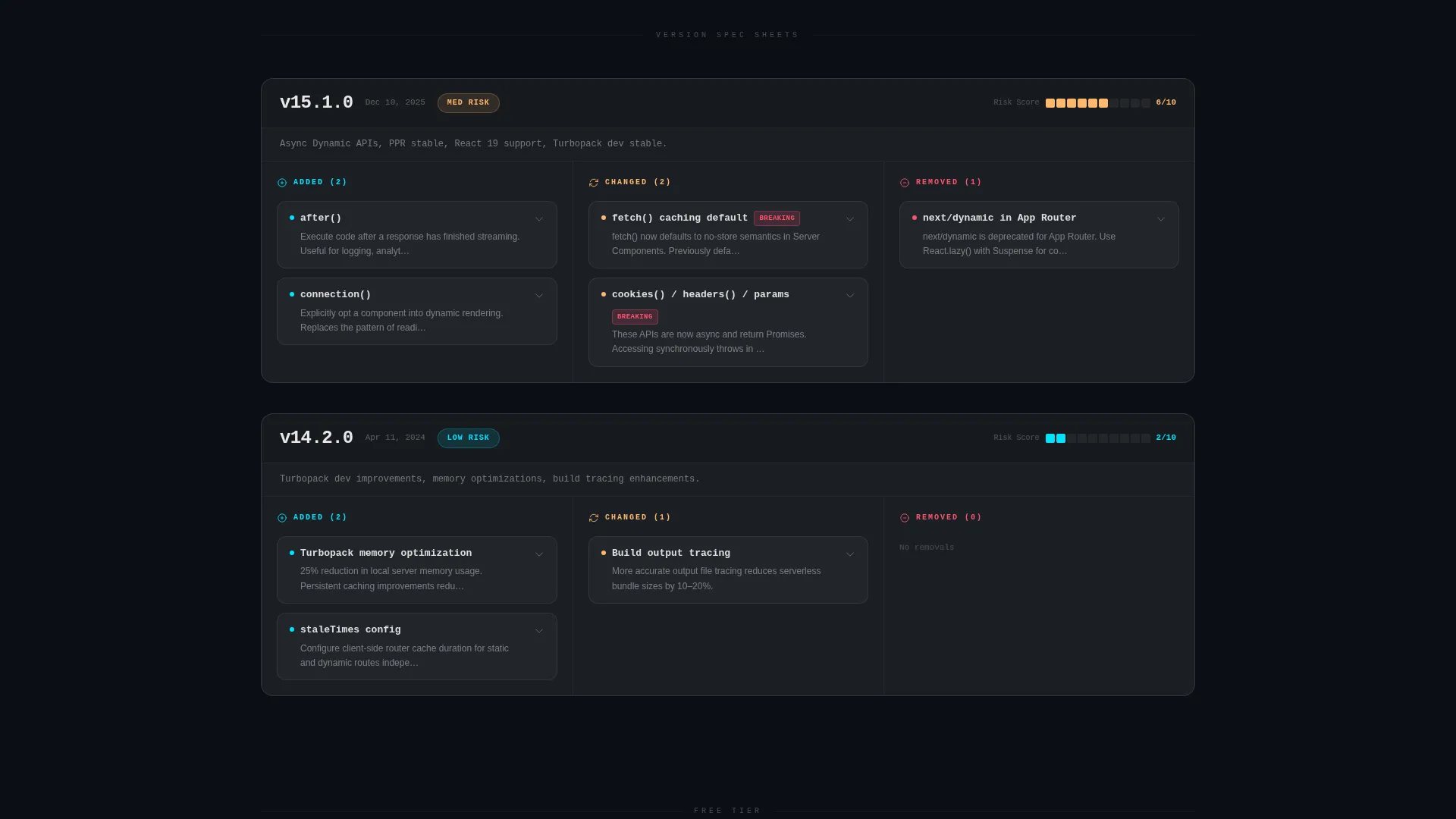1456x819 pixels.
Task: Click ADDED (2) label in v14.2.0
Action: [x=320, y=517]
